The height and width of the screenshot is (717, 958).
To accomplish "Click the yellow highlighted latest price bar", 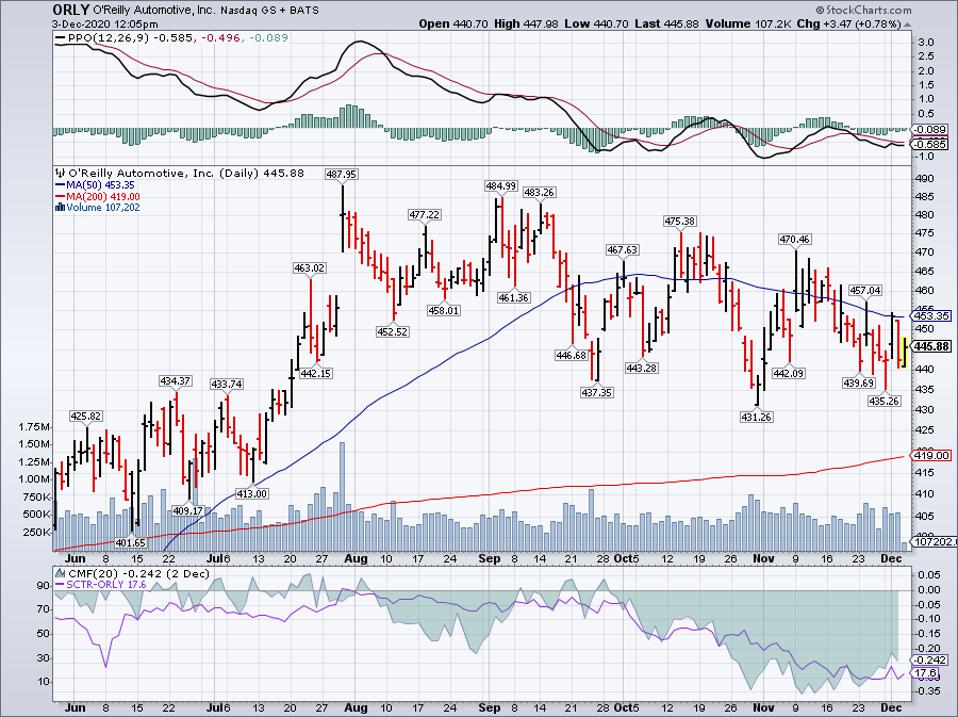I will click(904, 352).
